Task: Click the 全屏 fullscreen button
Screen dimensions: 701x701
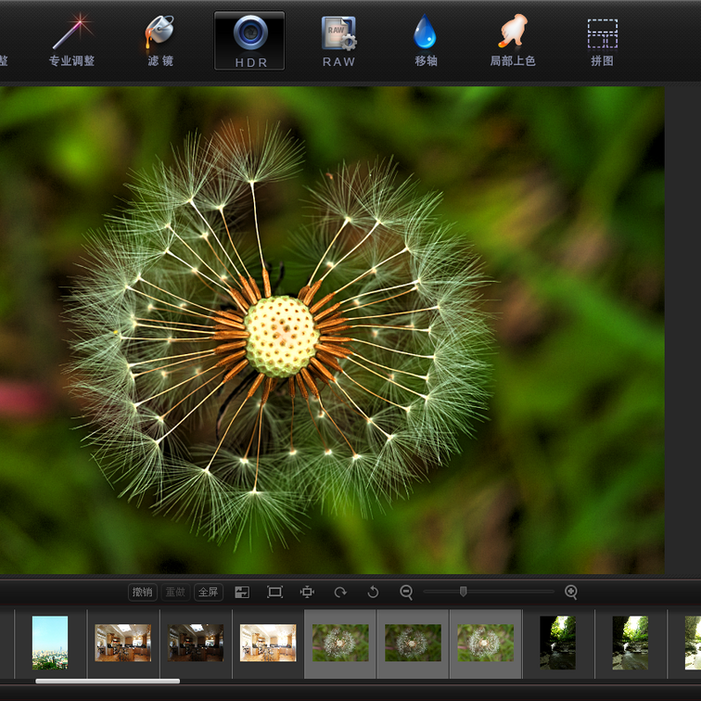Action: (208, 592)
